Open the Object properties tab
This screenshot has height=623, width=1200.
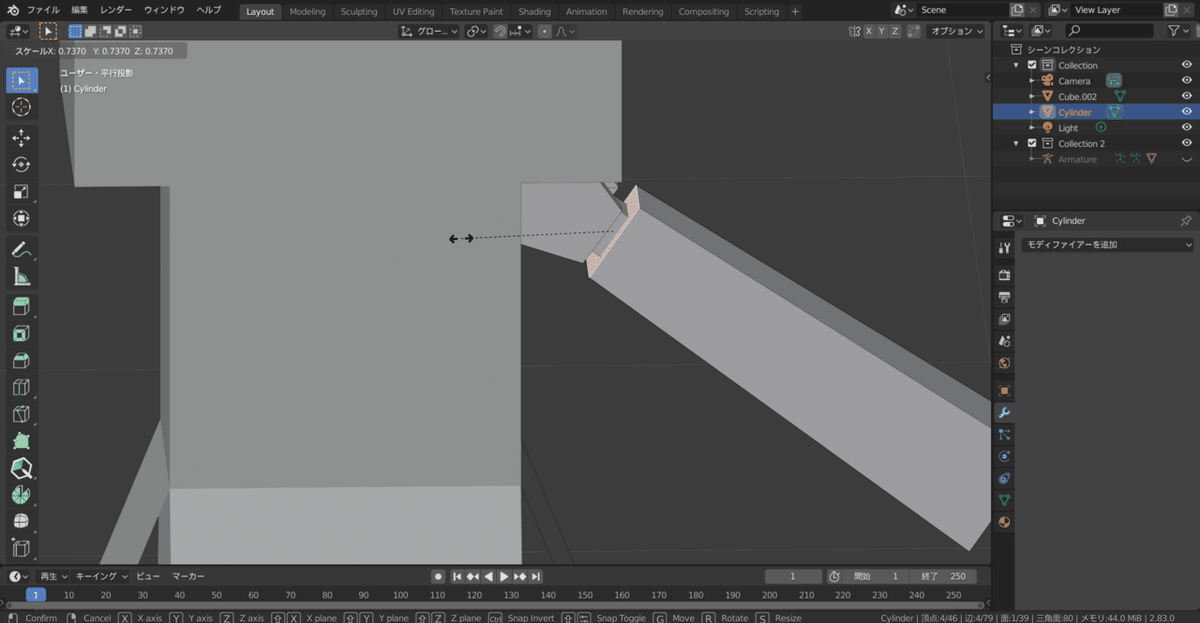pos(1004,391)
